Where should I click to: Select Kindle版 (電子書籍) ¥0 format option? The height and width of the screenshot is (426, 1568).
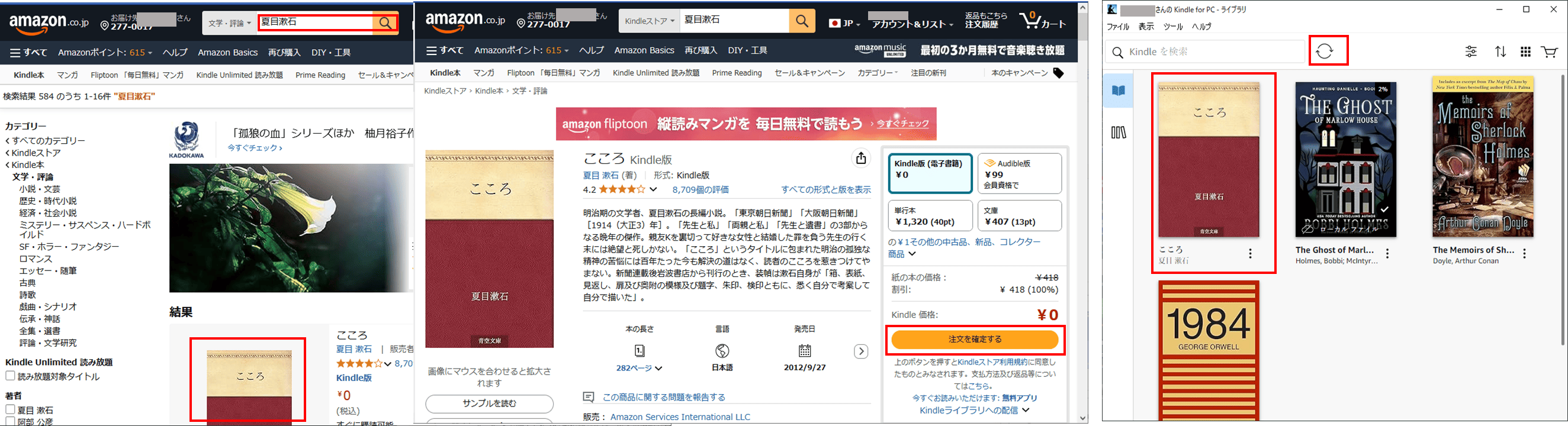[930, 173]
